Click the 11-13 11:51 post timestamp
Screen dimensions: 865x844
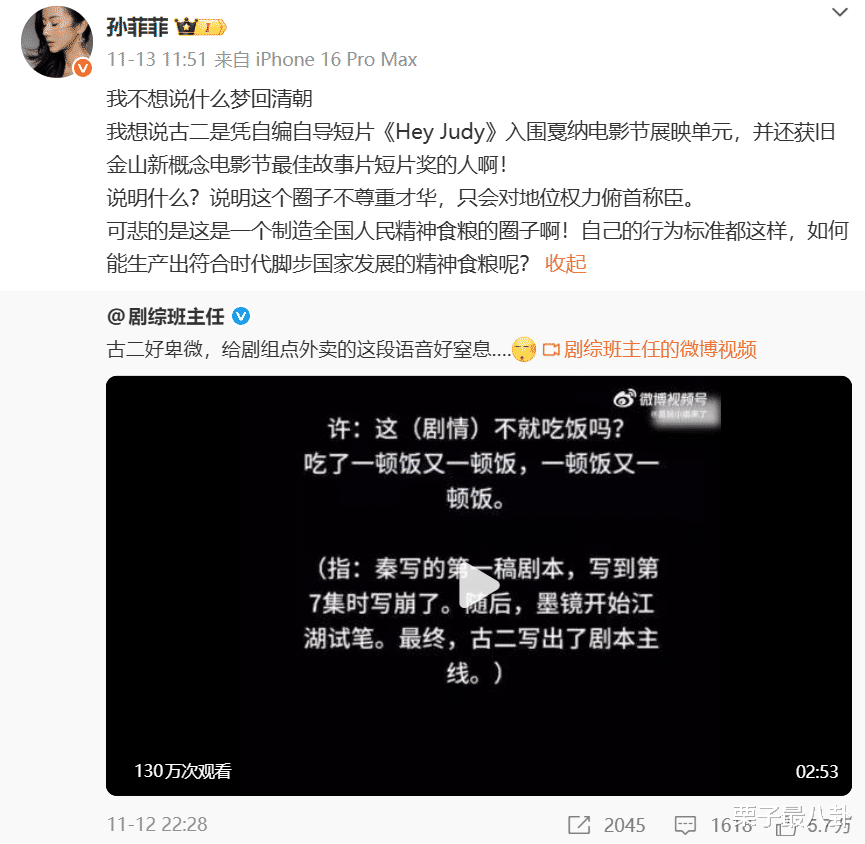(x=157, y=59)
